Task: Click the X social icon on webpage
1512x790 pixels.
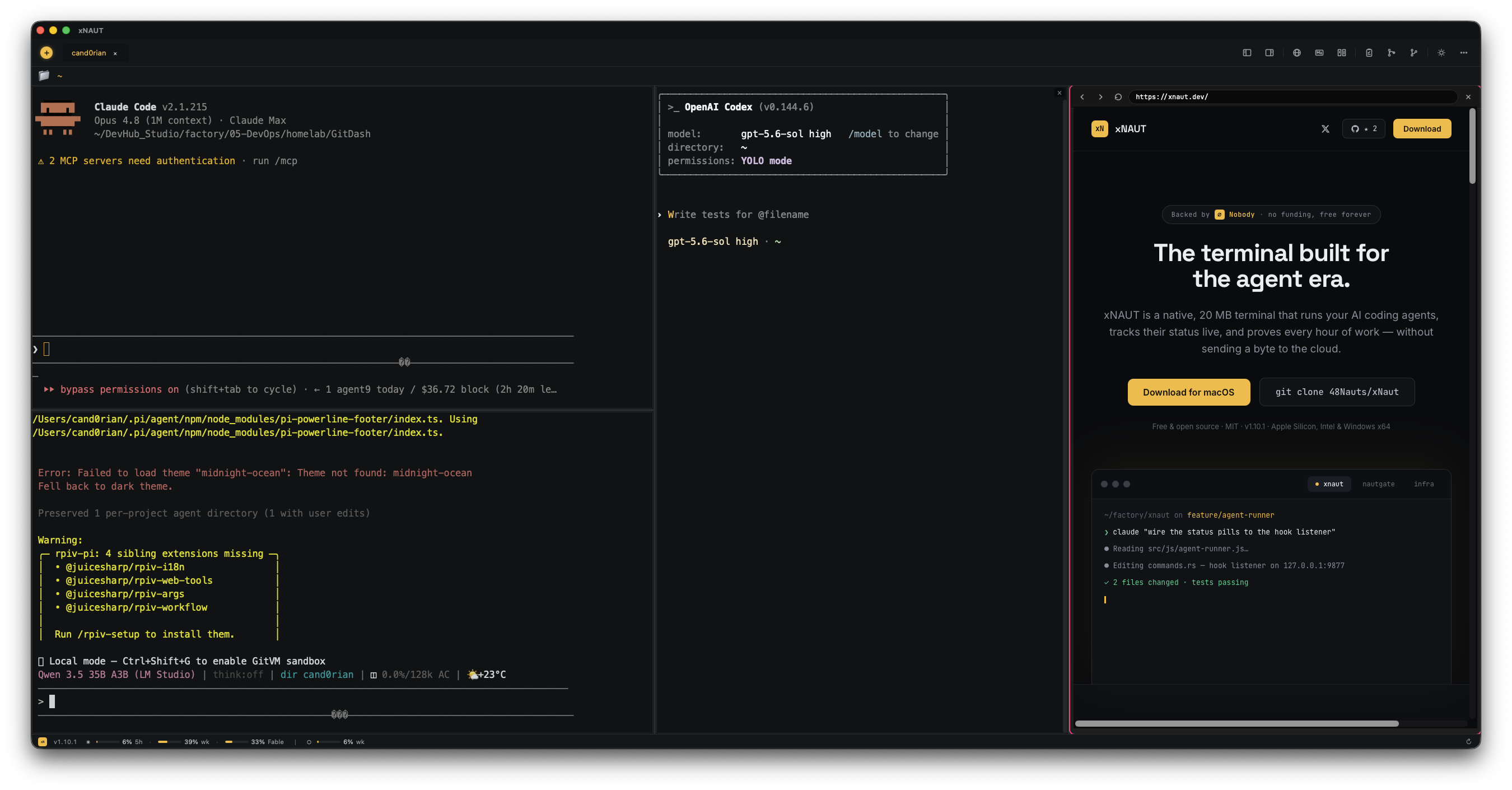Action: tap(1326, 129)
